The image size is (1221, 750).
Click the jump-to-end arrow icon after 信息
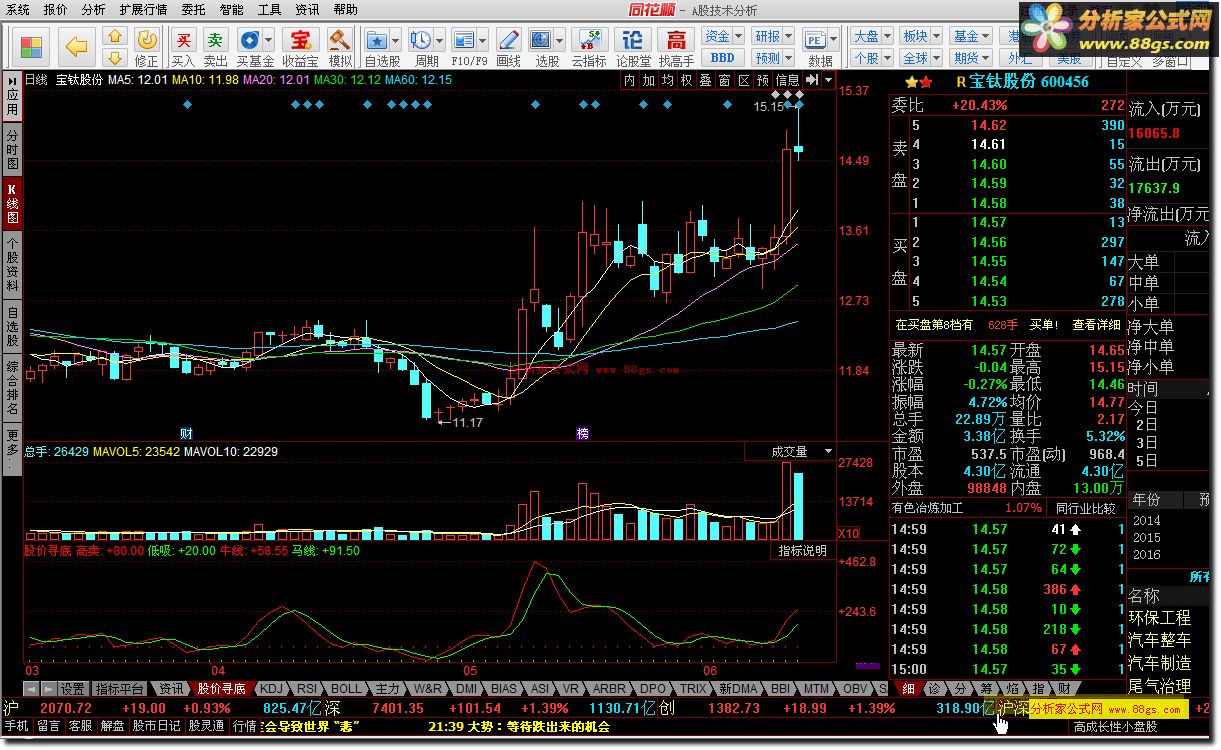tap(813, 79)
